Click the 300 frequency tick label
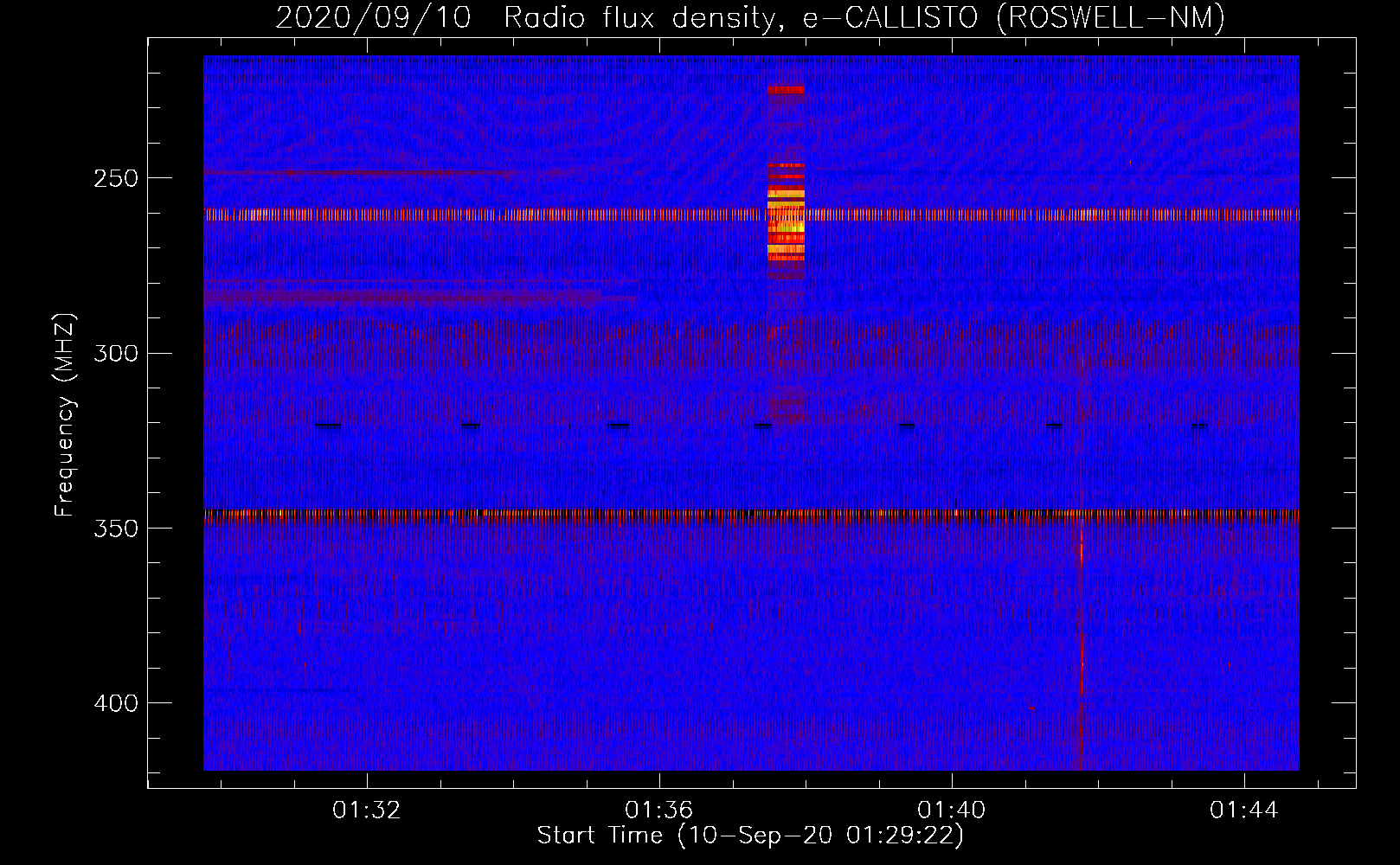 tap(116, 354)
